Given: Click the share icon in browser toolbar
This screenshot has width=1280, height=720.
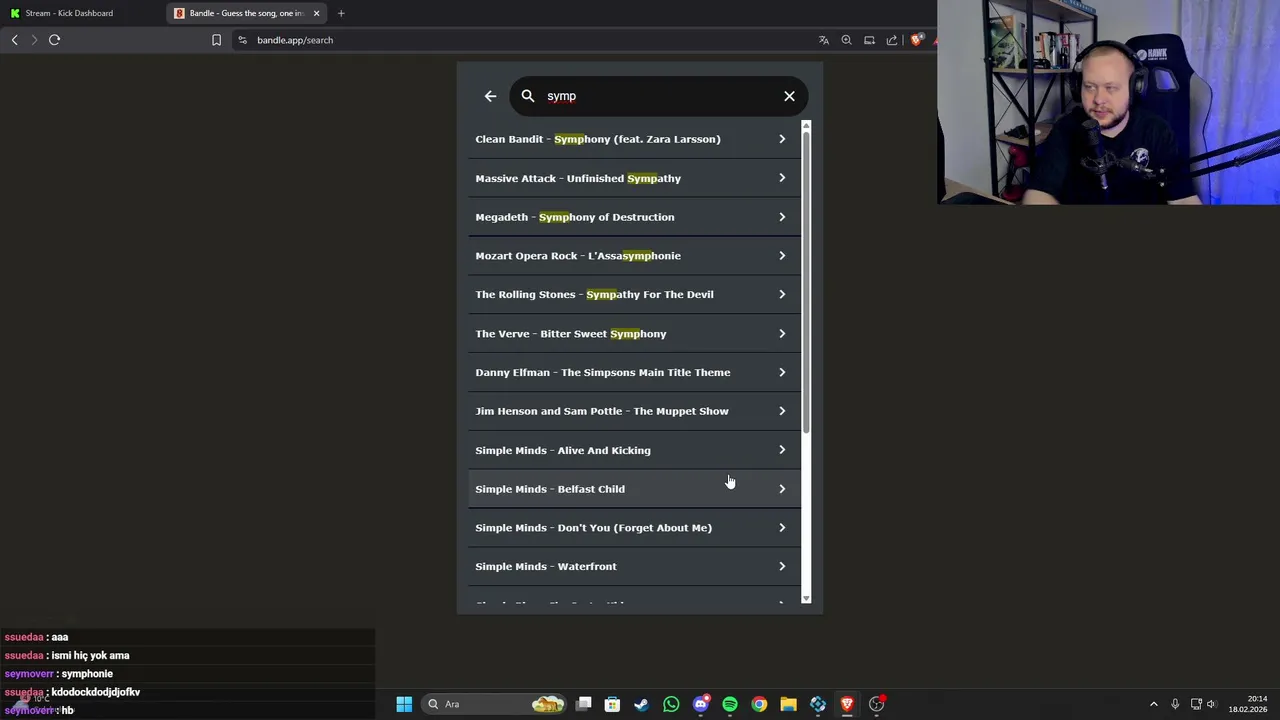Looking at the screenshot, I should point(892,40).
